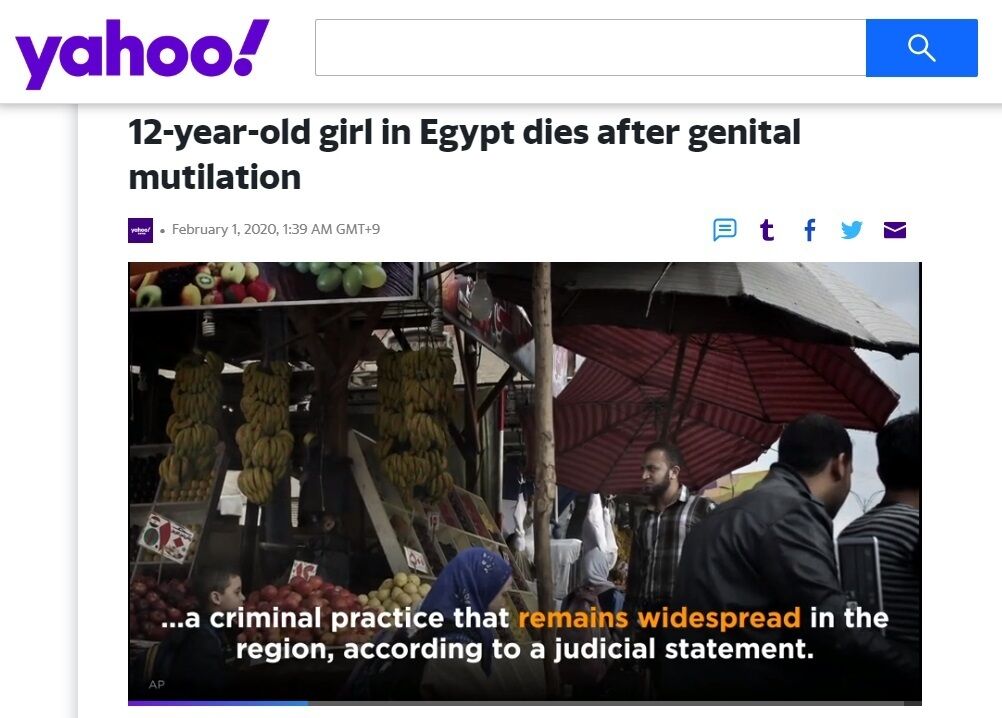Send the article via the email icon

pos(895,229)
